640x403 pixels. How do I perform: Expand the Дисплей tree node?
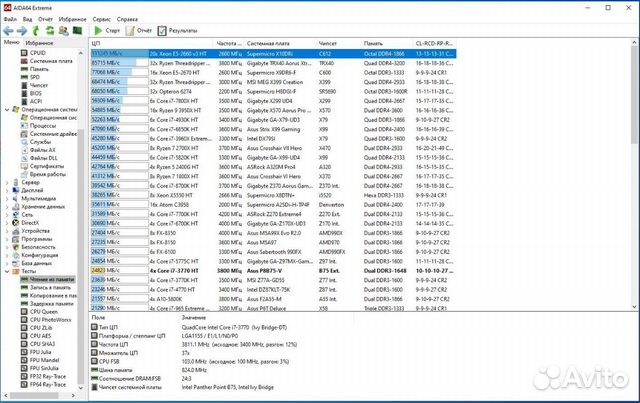click(7, 190)
